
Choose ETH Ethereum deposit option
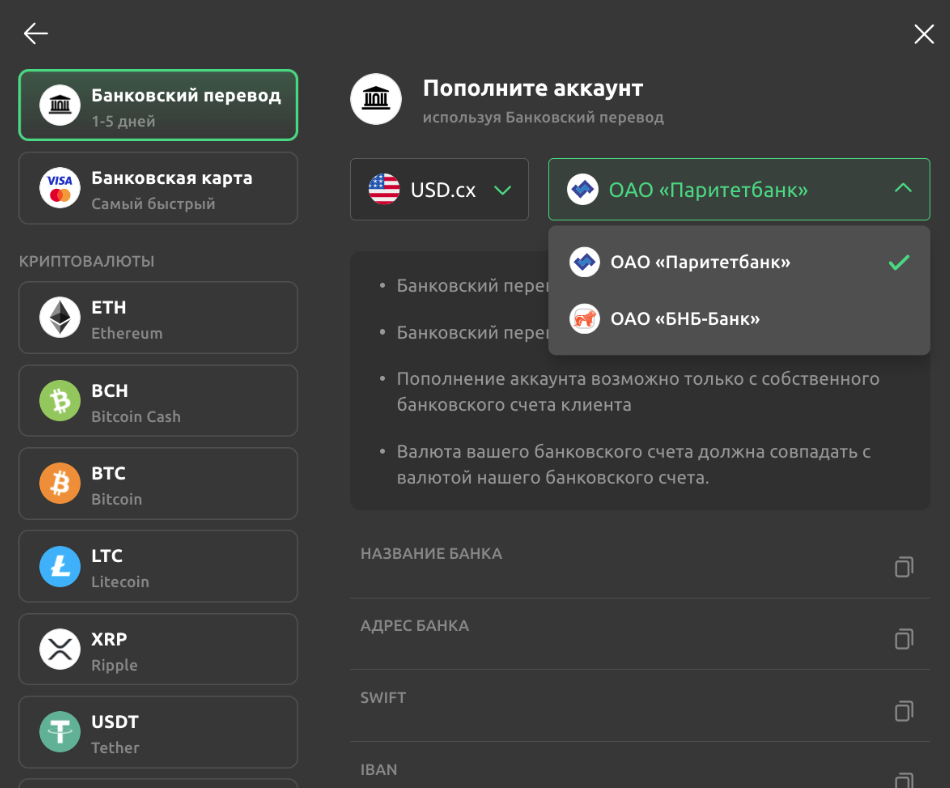[158, 317]
